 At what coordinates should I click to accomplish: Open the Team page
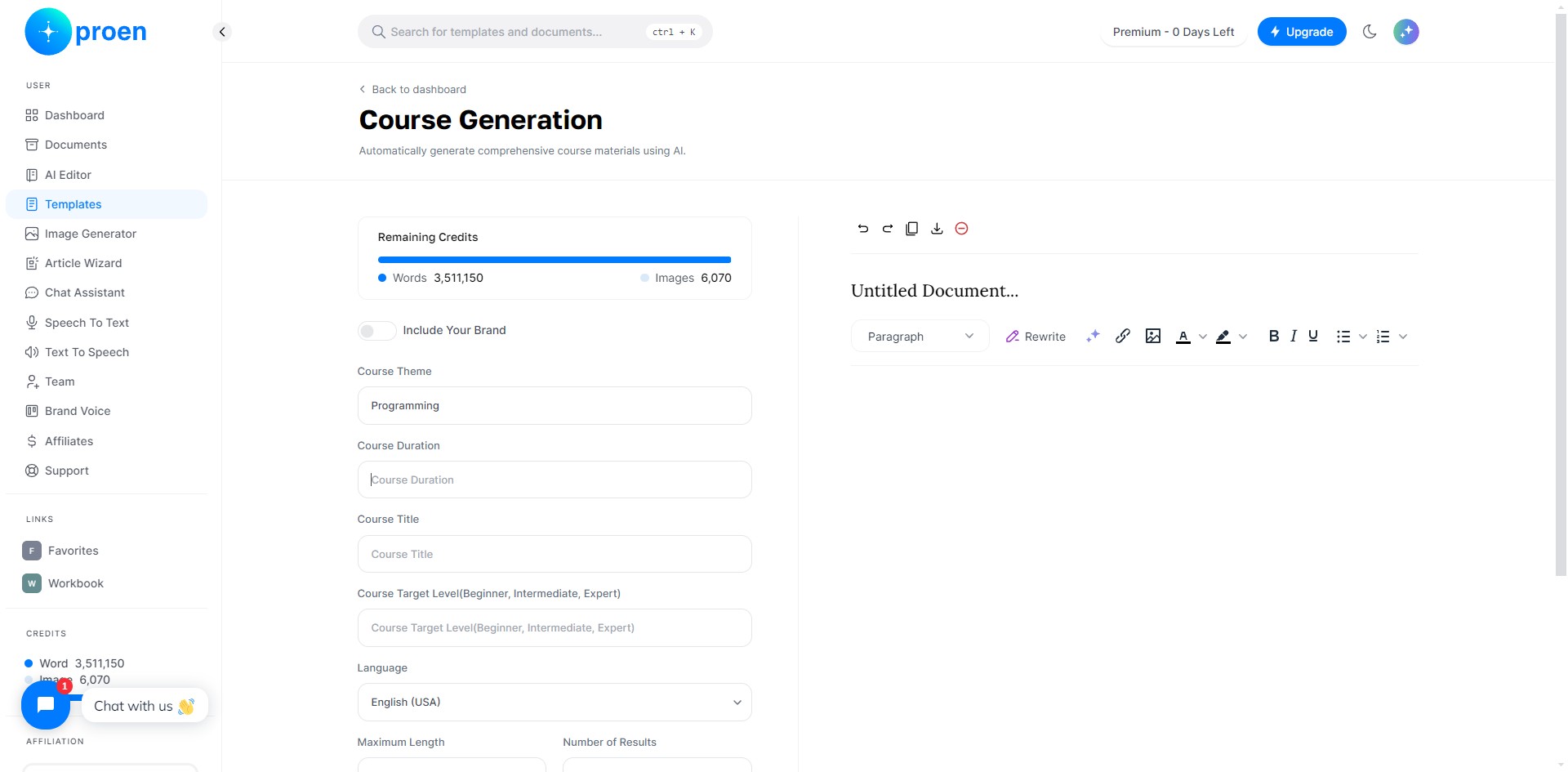106,382
